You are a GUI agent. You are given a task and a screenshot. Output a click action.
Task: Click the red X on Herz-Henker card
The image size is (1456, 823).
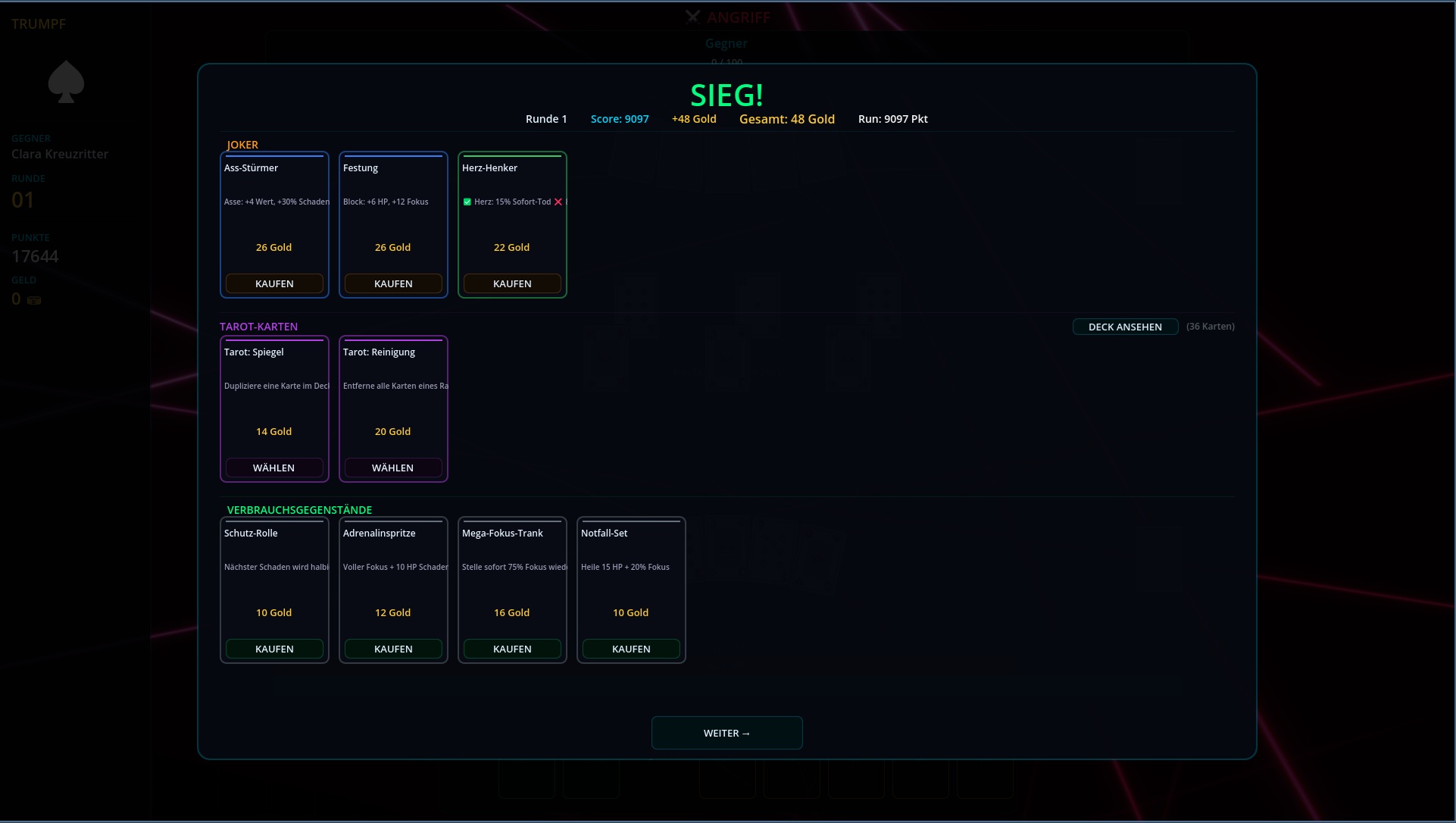[558, 202]
